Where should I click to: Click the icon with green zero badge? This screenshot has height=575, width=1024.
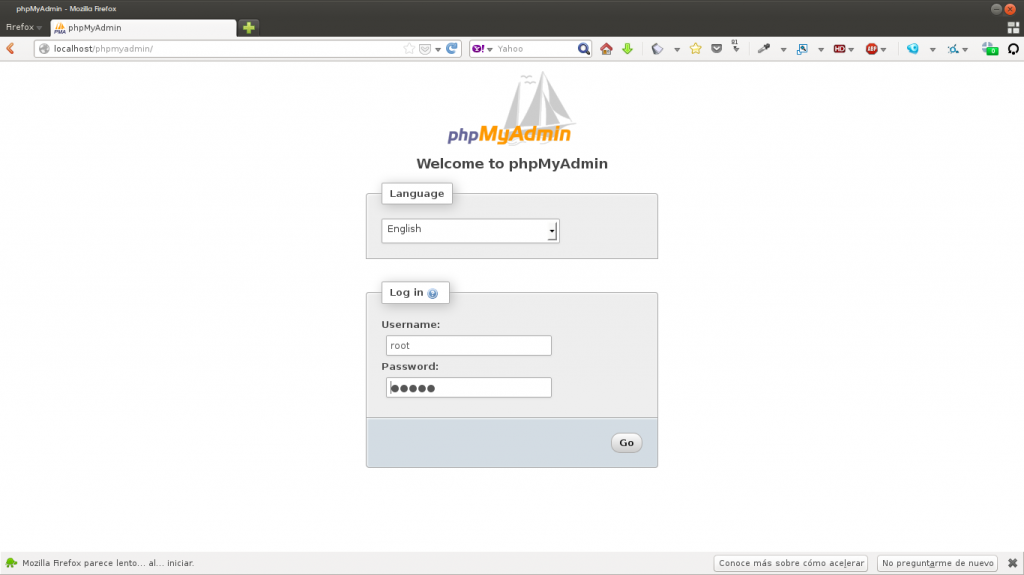[x=990, y=49]
